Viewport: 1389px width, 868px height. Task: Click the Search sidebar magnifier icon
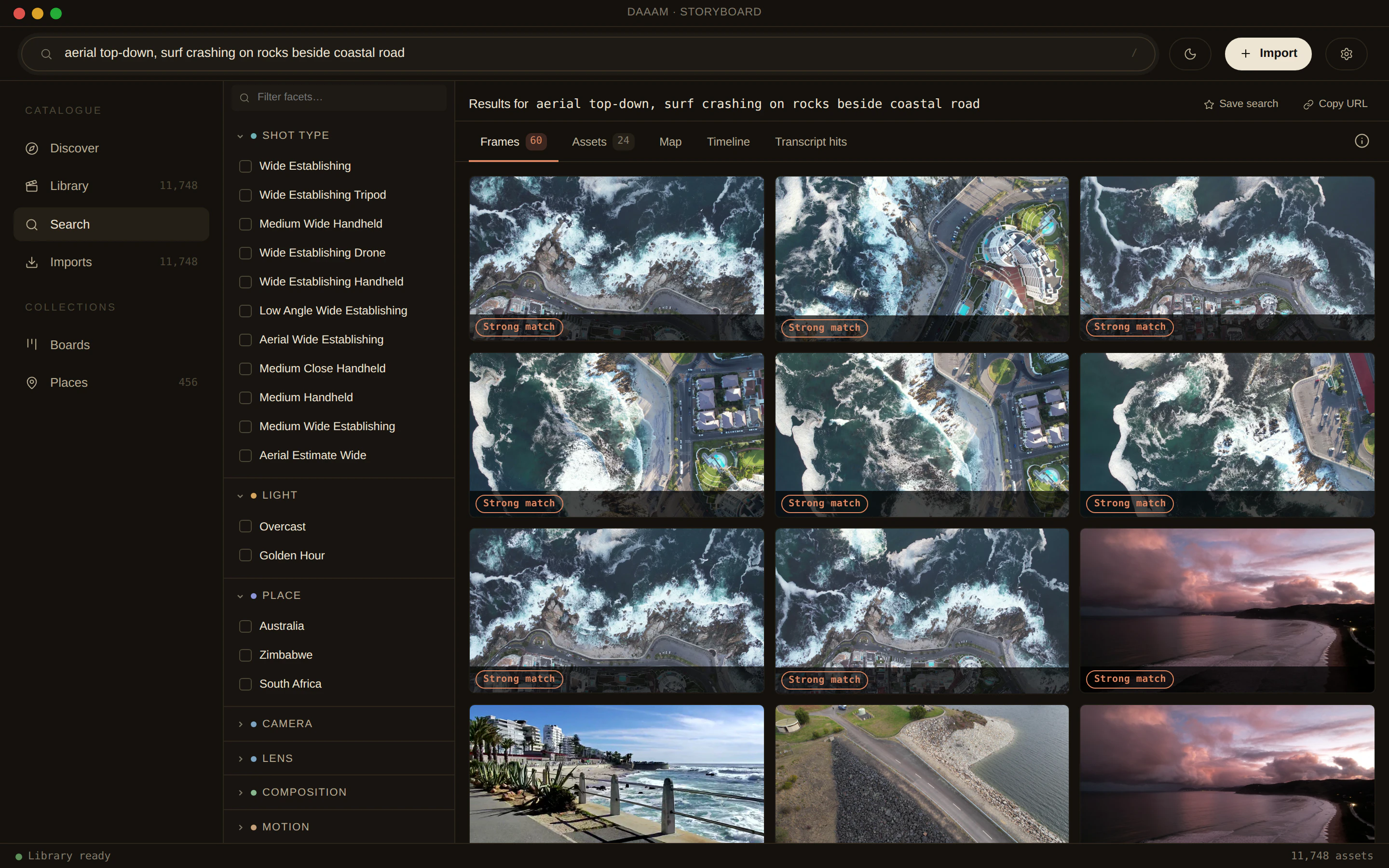click(x=31, y=224)
